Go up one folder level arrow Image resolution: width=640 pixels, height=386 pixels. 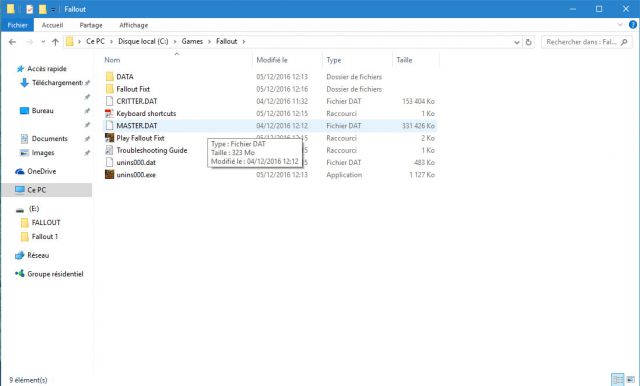[55, 42]
